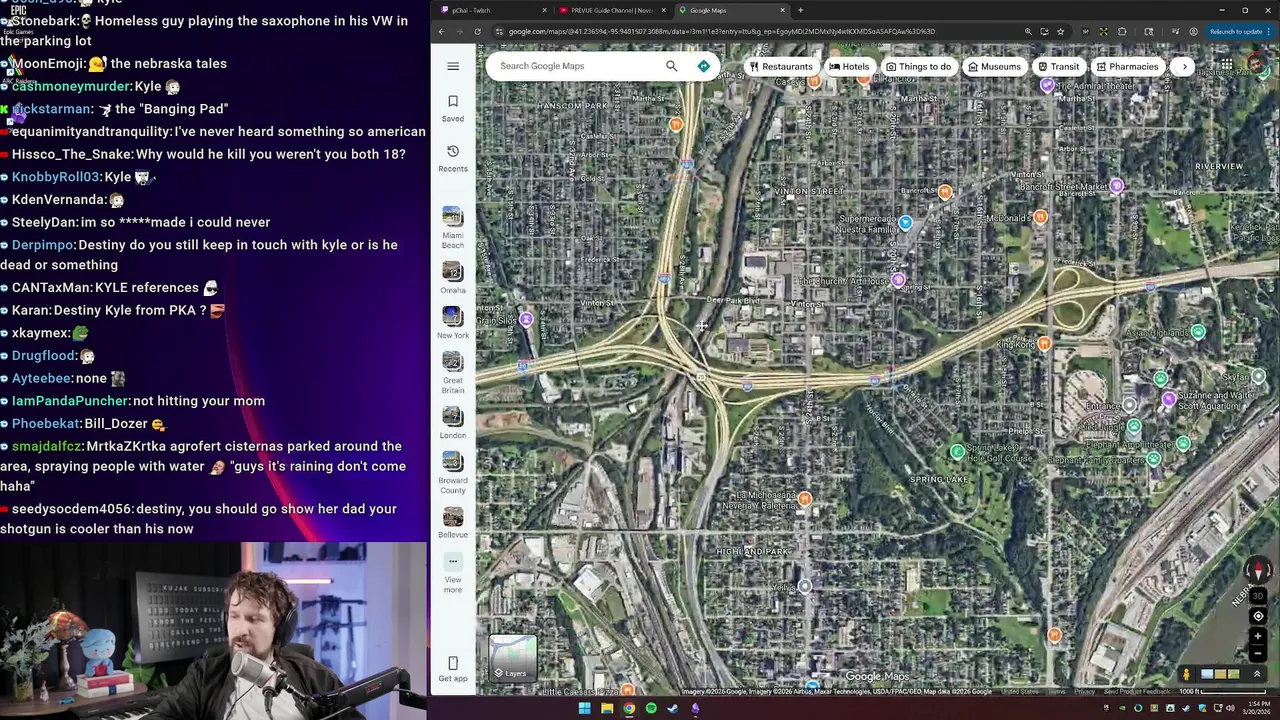Image resolution: width=1280 pixels, height=720 pixels.
Task: Filter map by Hotels
Action: [849, 66]
